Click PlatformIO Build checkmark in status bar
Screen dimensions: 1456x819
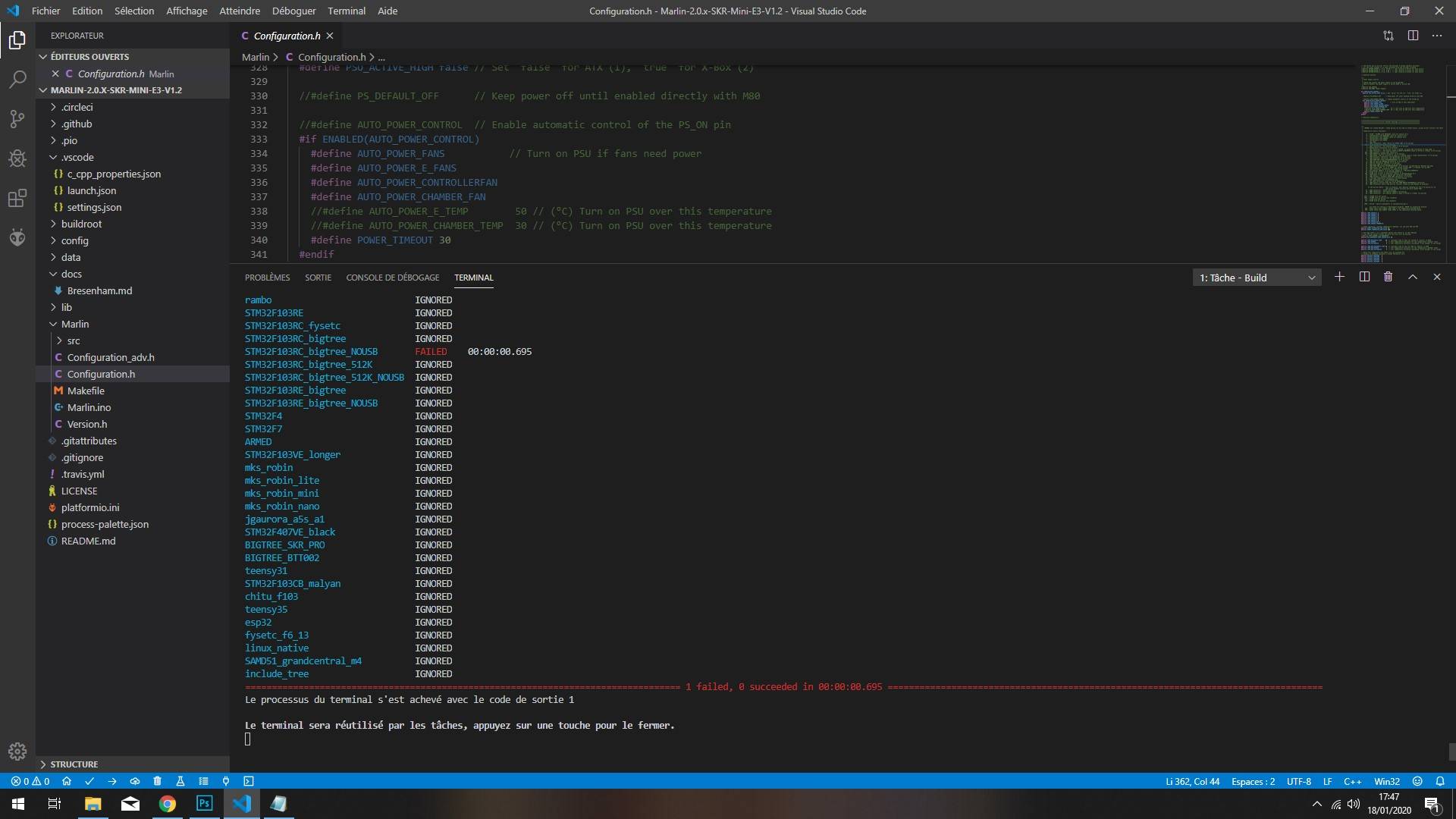pyautogui.click(x=89, y=781)
